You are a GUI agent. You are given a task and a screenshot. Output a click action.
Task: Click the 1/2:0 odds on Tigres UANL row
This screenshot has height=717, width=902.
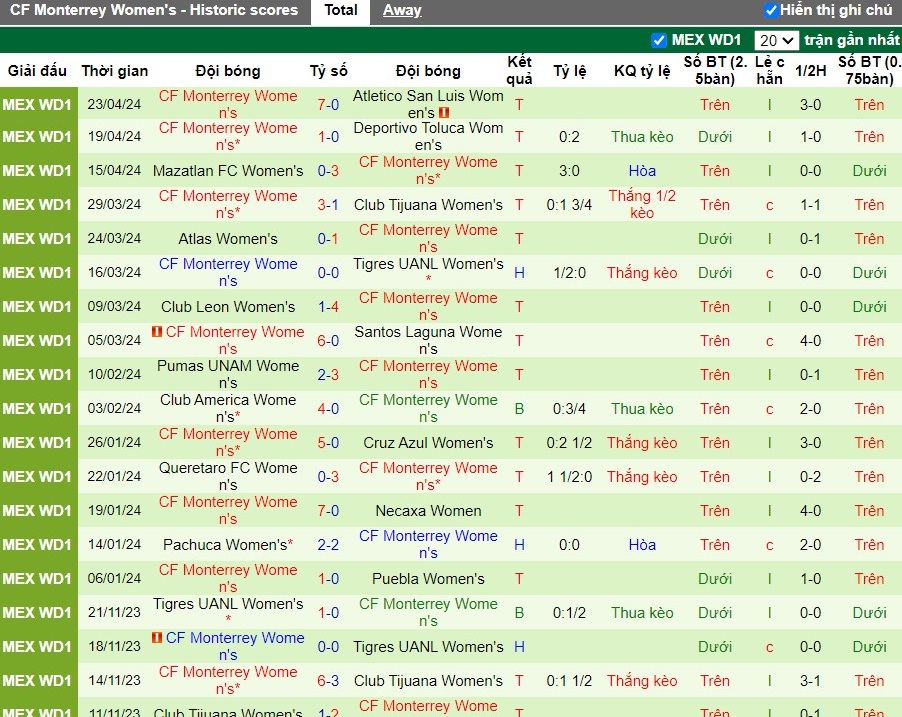click(569, 273)
